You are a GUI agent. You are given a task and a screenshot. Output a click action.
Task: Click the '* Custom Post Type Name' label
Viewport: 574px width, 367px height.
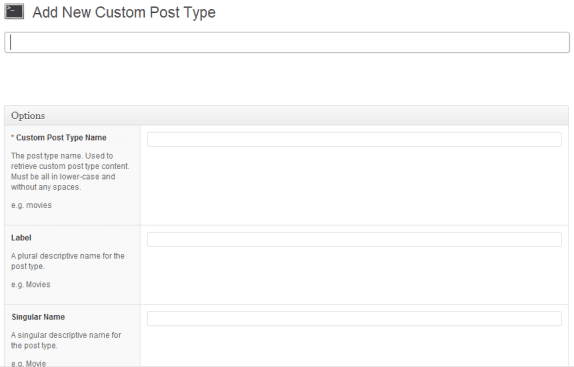click(59, 138)
